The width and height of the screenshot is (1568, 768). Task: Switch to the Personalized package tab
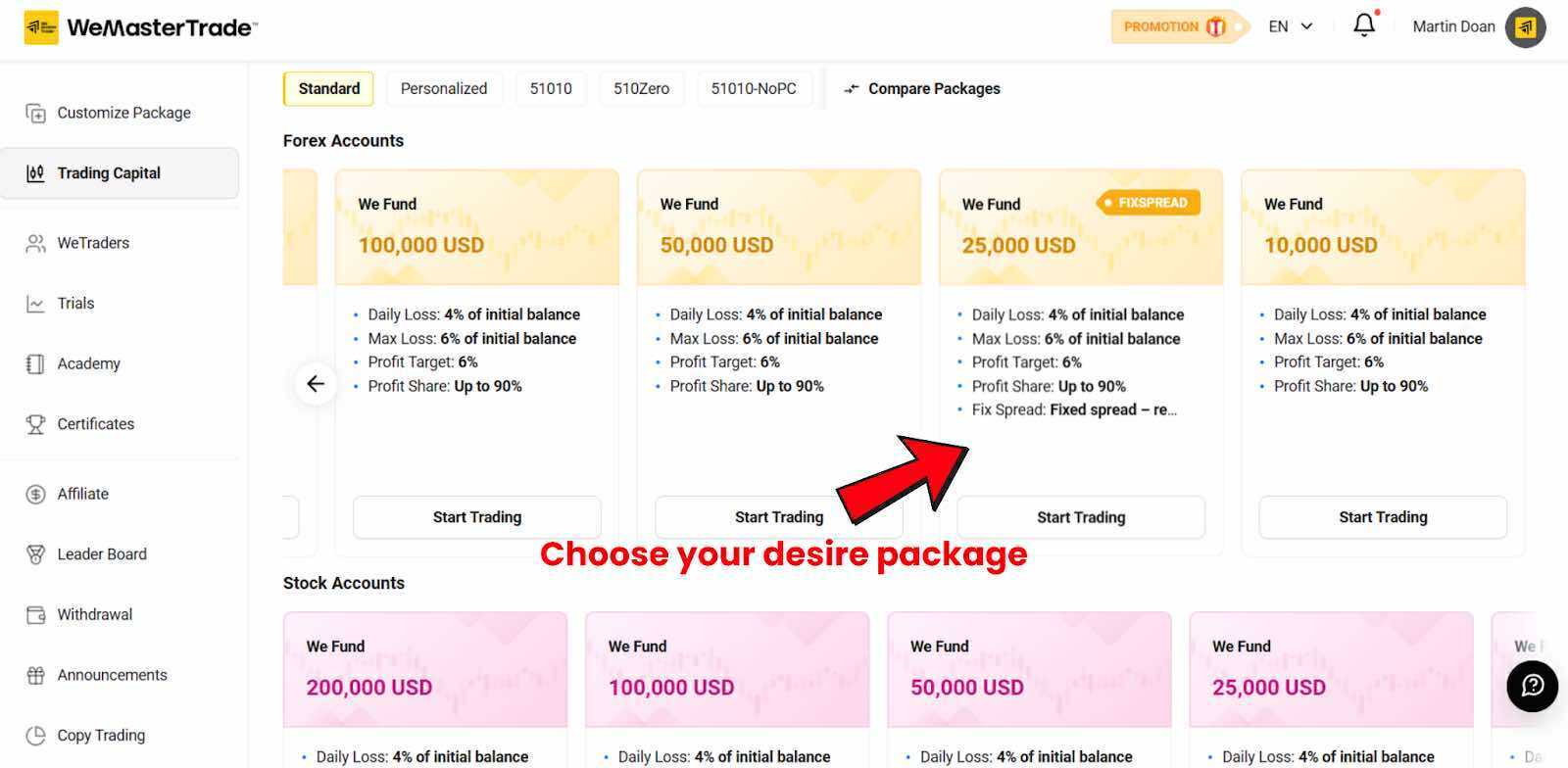point(444,88)
